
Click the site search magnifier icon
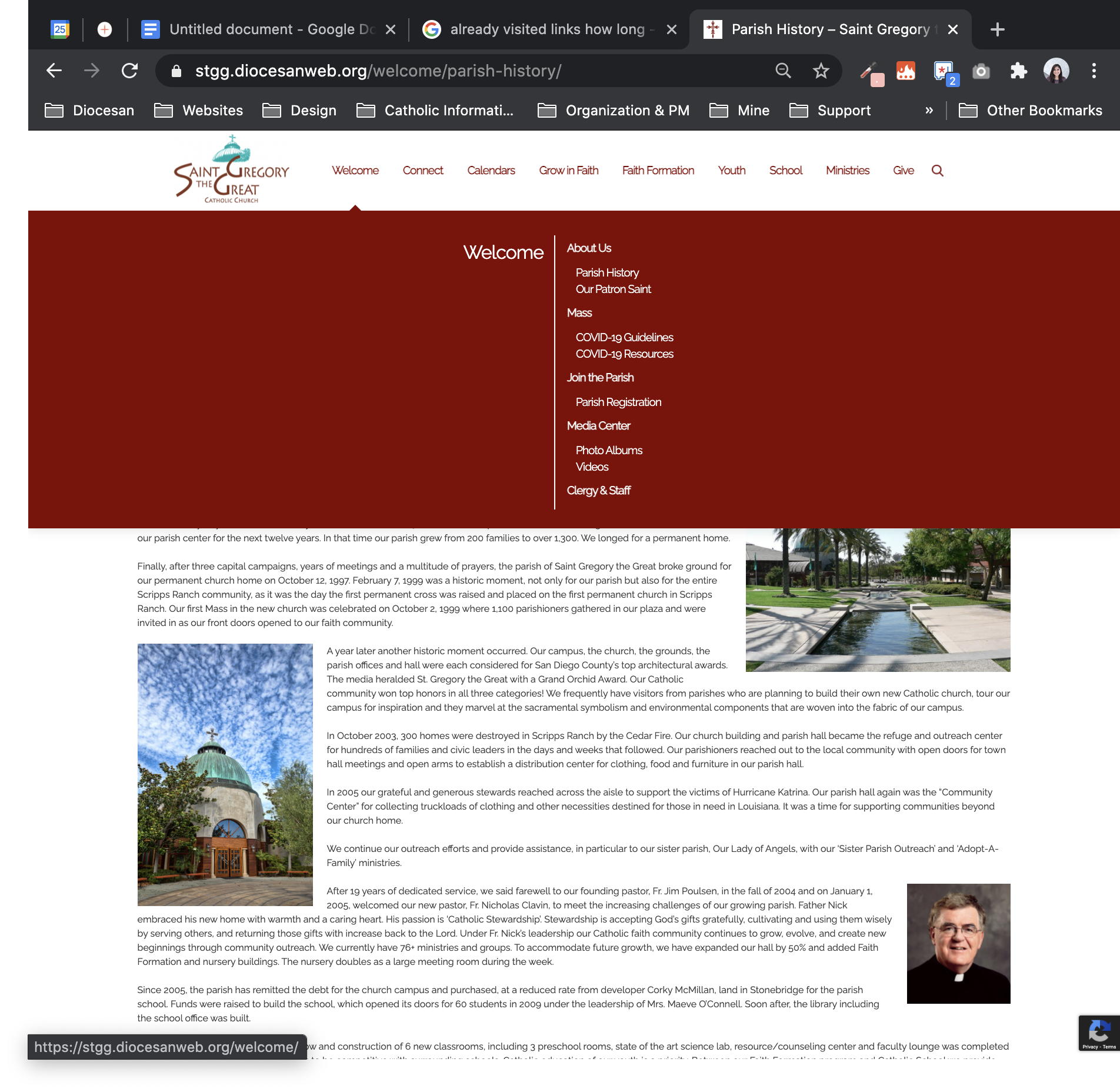(x=938, y=171)
